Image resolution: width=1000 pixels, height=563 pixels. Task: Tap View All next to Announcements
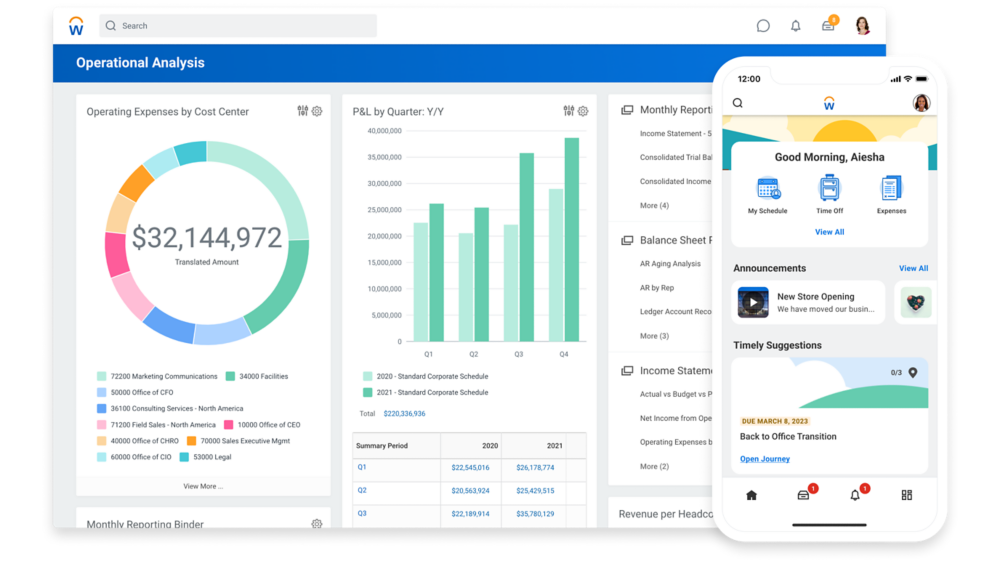[913, 268]
